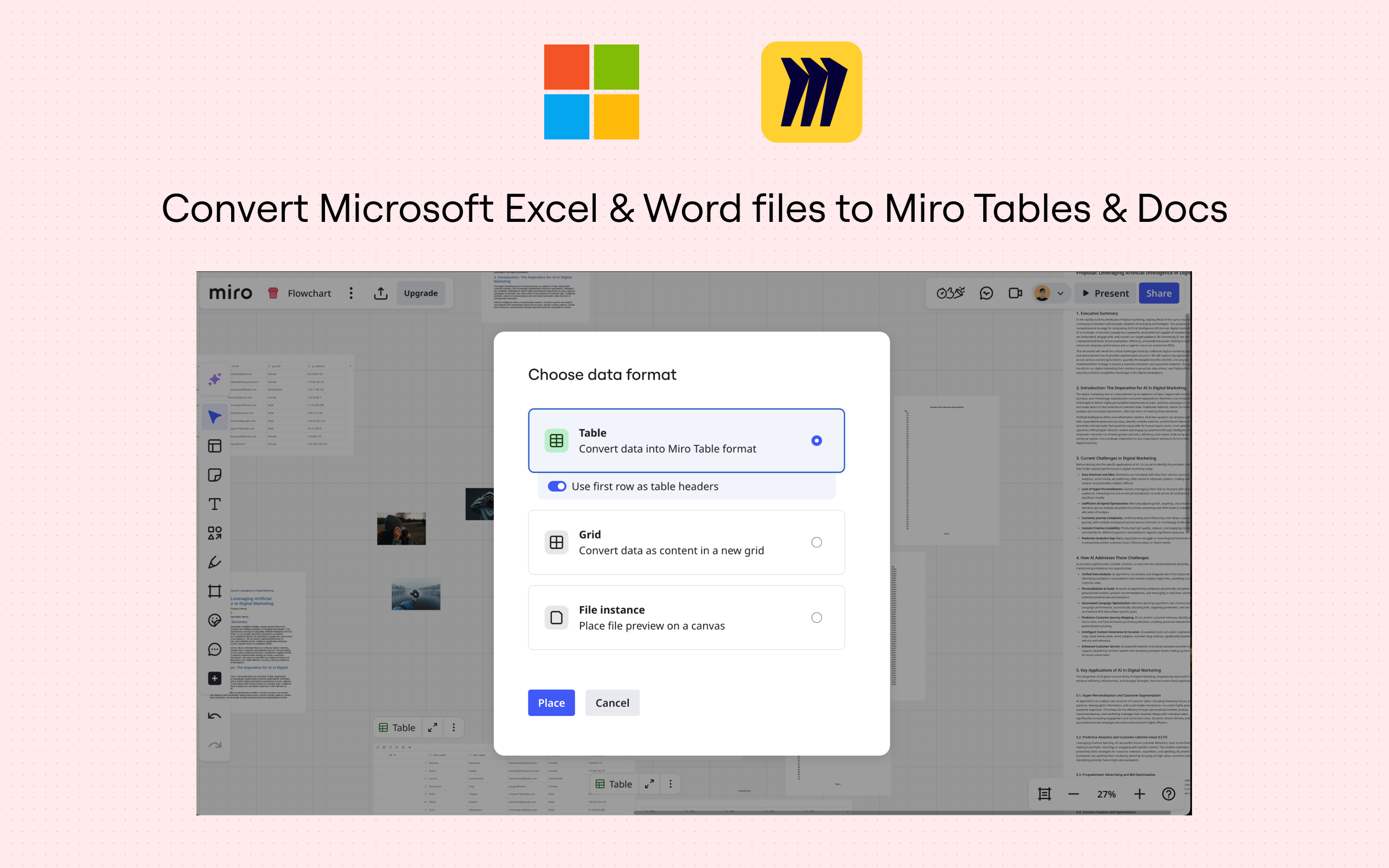The image size is (1389, 868).
Task: Click the right Table label chip
Action: click(614, 783)
